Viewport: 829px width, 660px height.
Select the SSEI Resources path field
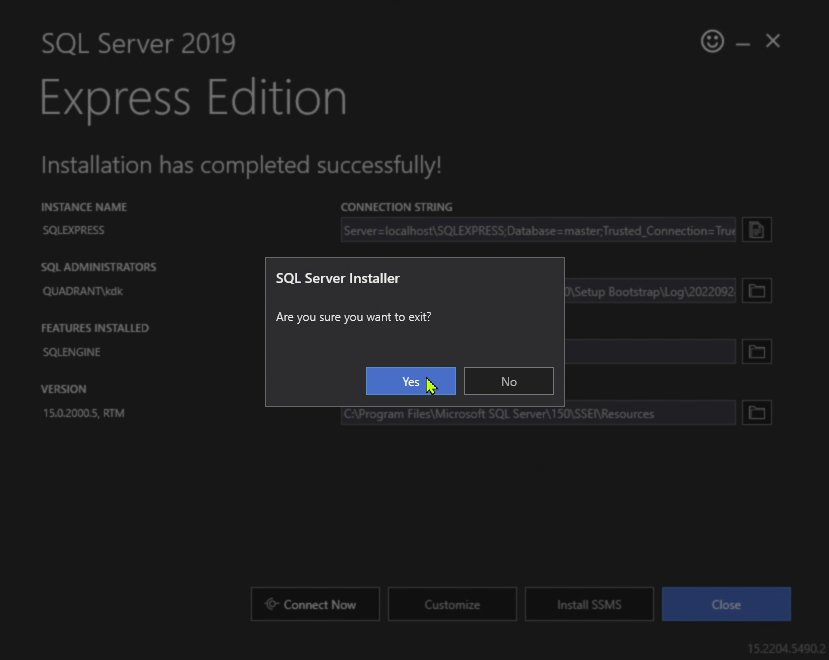538,412
